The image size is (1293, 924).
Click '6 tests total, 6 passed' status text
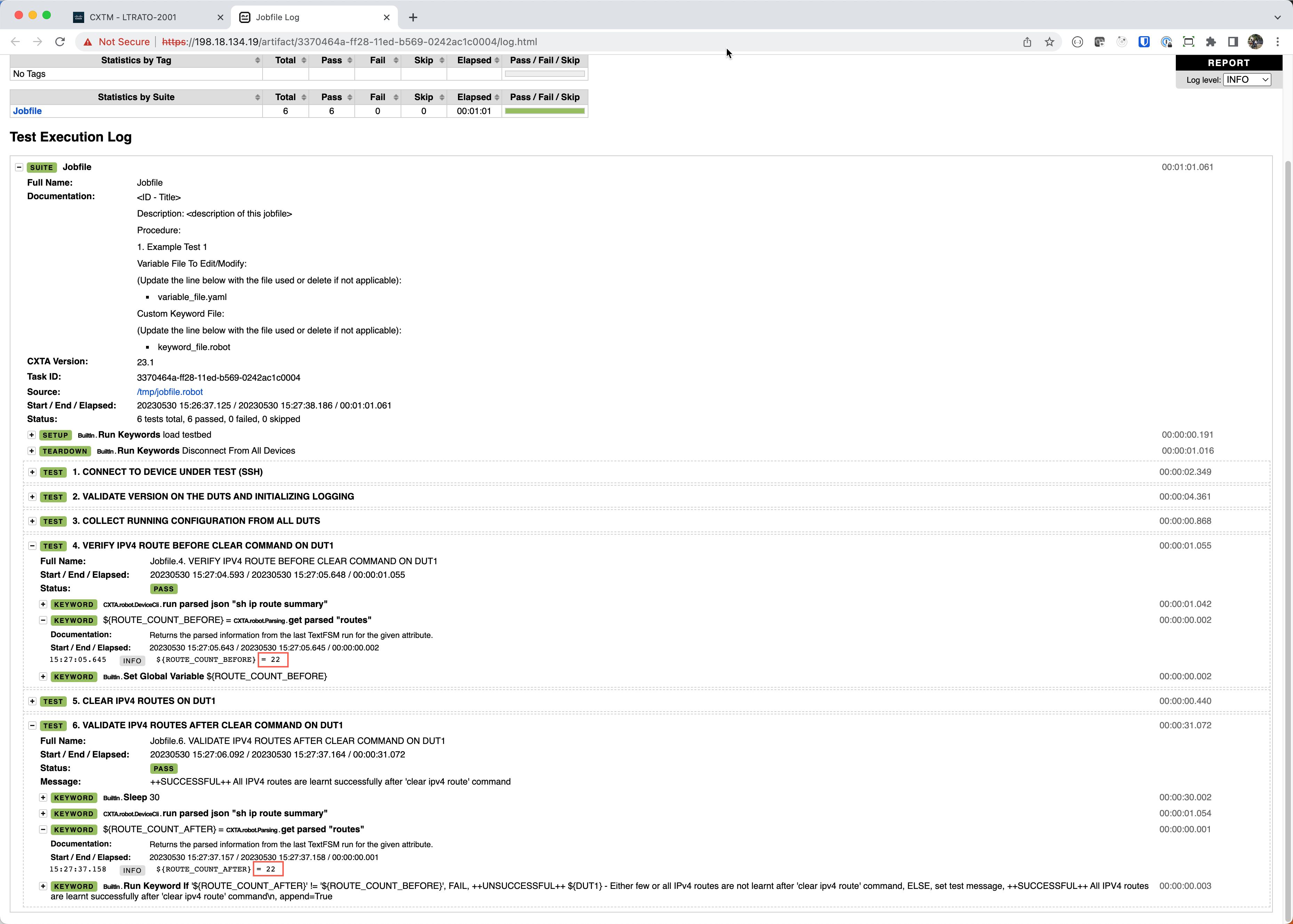tap(218, 419)
